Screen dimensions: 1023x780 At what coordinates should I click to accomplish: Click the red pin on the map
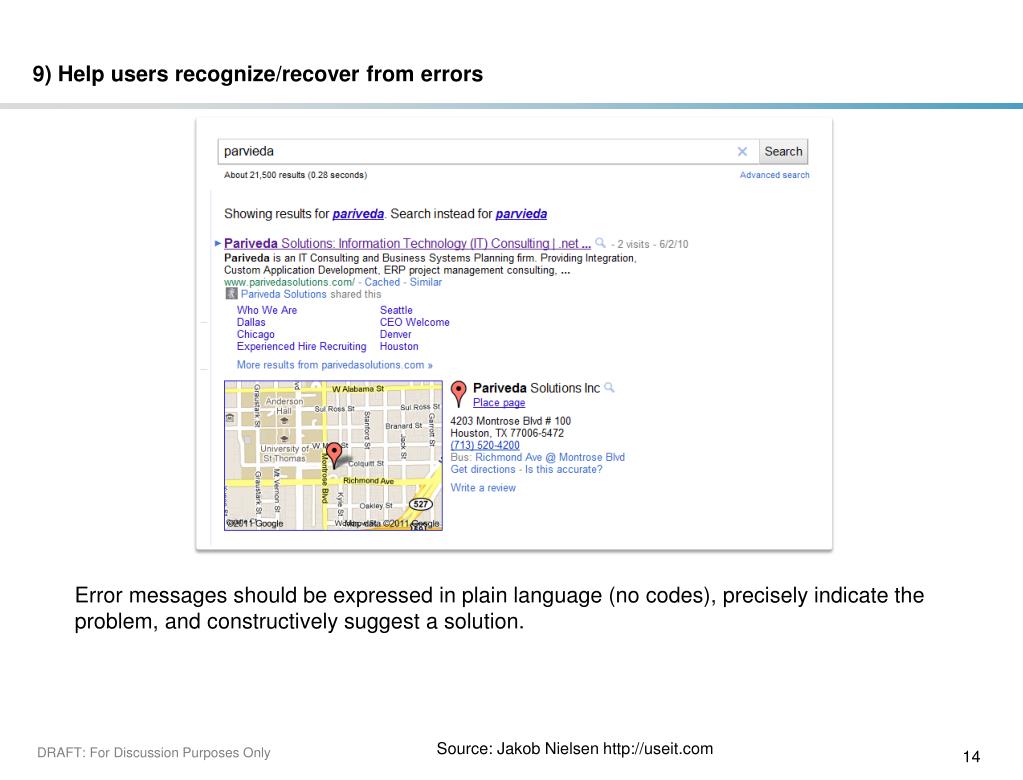pyautogui.click(x=334, y=454)
